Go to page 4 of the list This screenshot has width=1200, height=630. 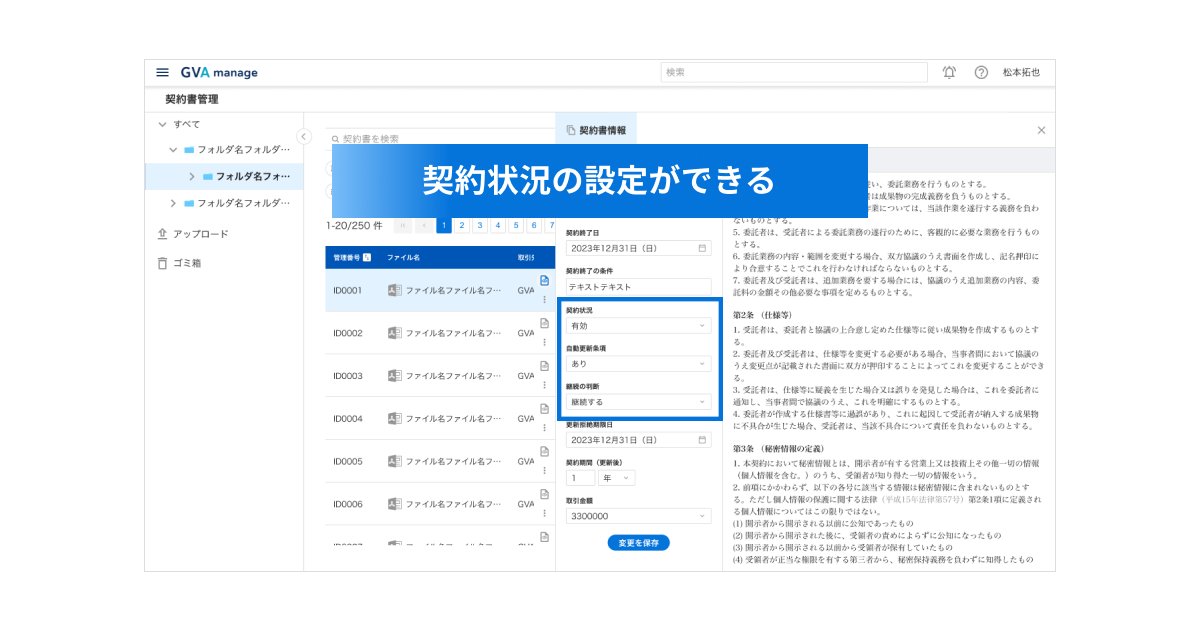498,225
